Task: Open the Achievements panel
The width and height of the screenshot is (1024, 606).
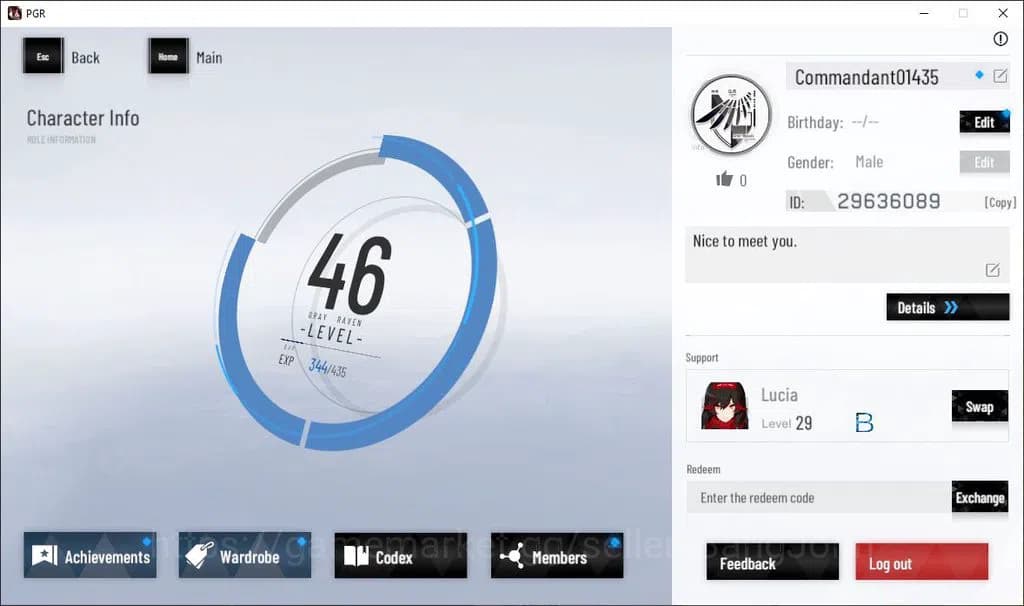Action: pyautogui.click(x=90, y=556)
